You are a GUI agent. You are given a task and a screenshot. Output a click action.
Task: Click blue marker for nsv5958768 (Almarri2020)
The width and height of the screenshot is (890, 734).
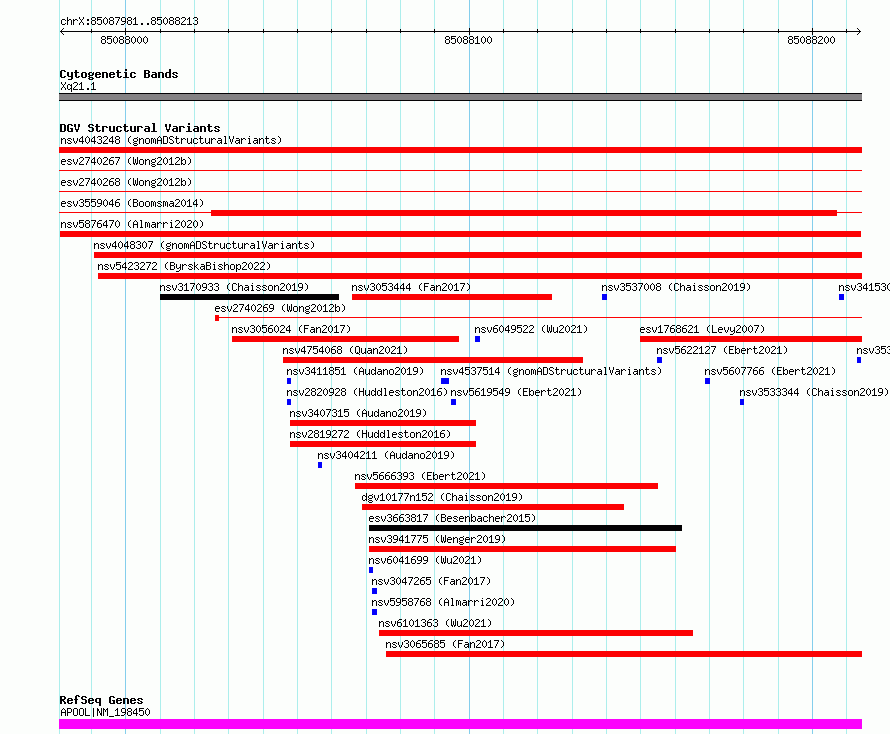tap(374, 612)
